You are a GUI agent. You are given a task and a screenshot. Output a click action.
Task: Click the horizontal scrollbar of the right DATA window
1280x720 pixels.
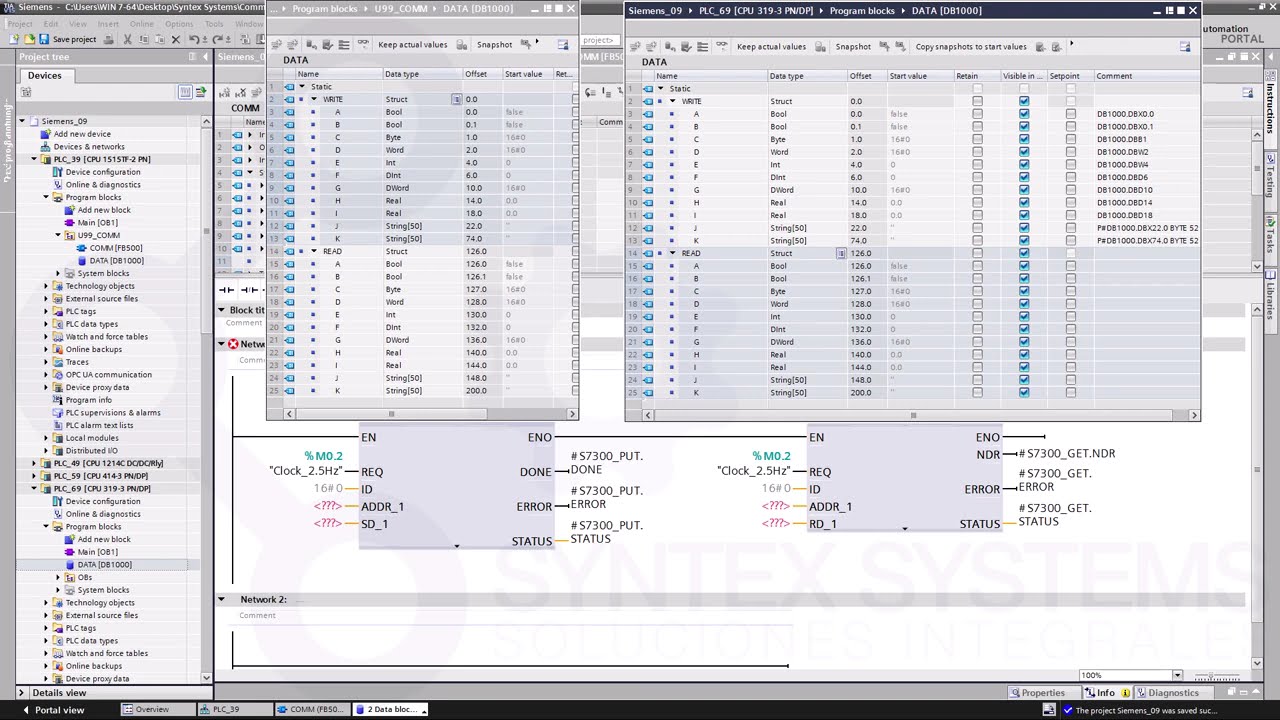[912, 414]
